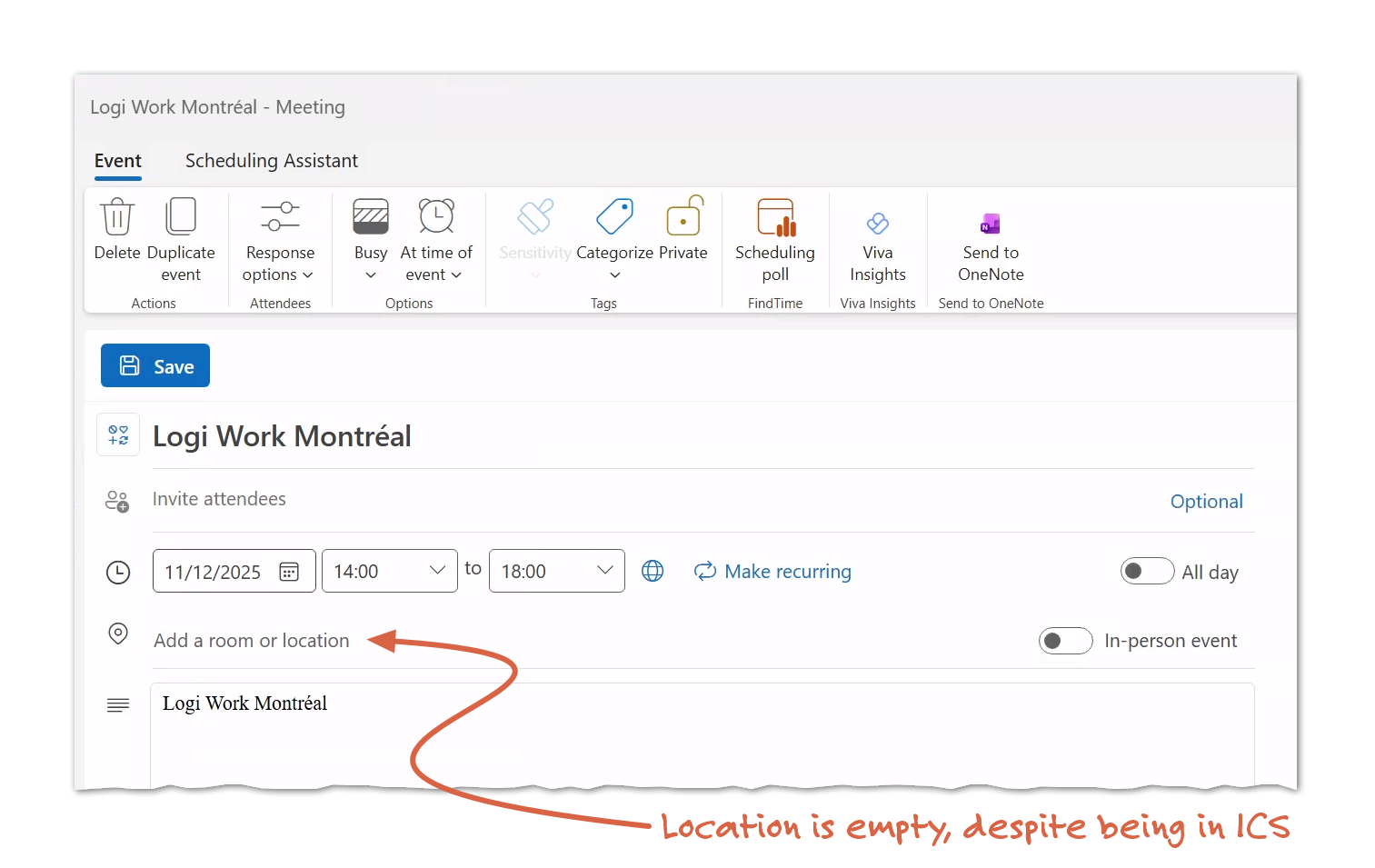
Task: Click the Delete trash can icon
Action: [116, 217]
